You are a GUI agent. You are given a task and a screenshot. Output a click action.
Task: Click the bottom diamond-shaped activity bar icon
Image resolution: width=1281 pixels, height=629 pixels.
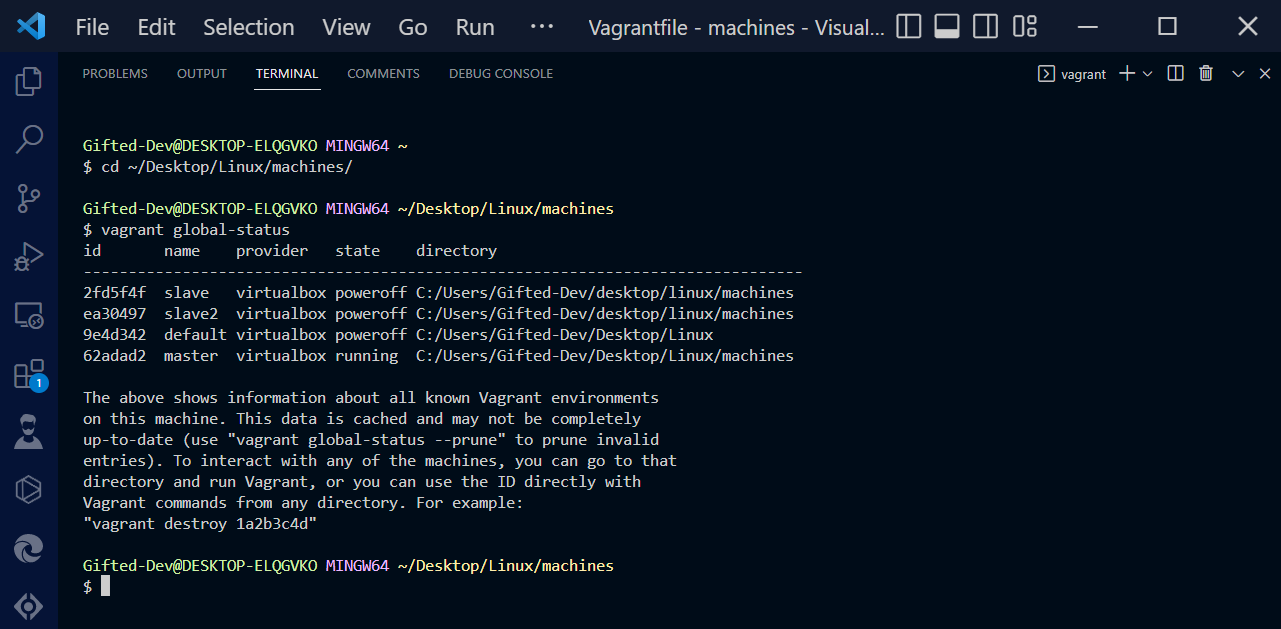[x=29, y=606]
